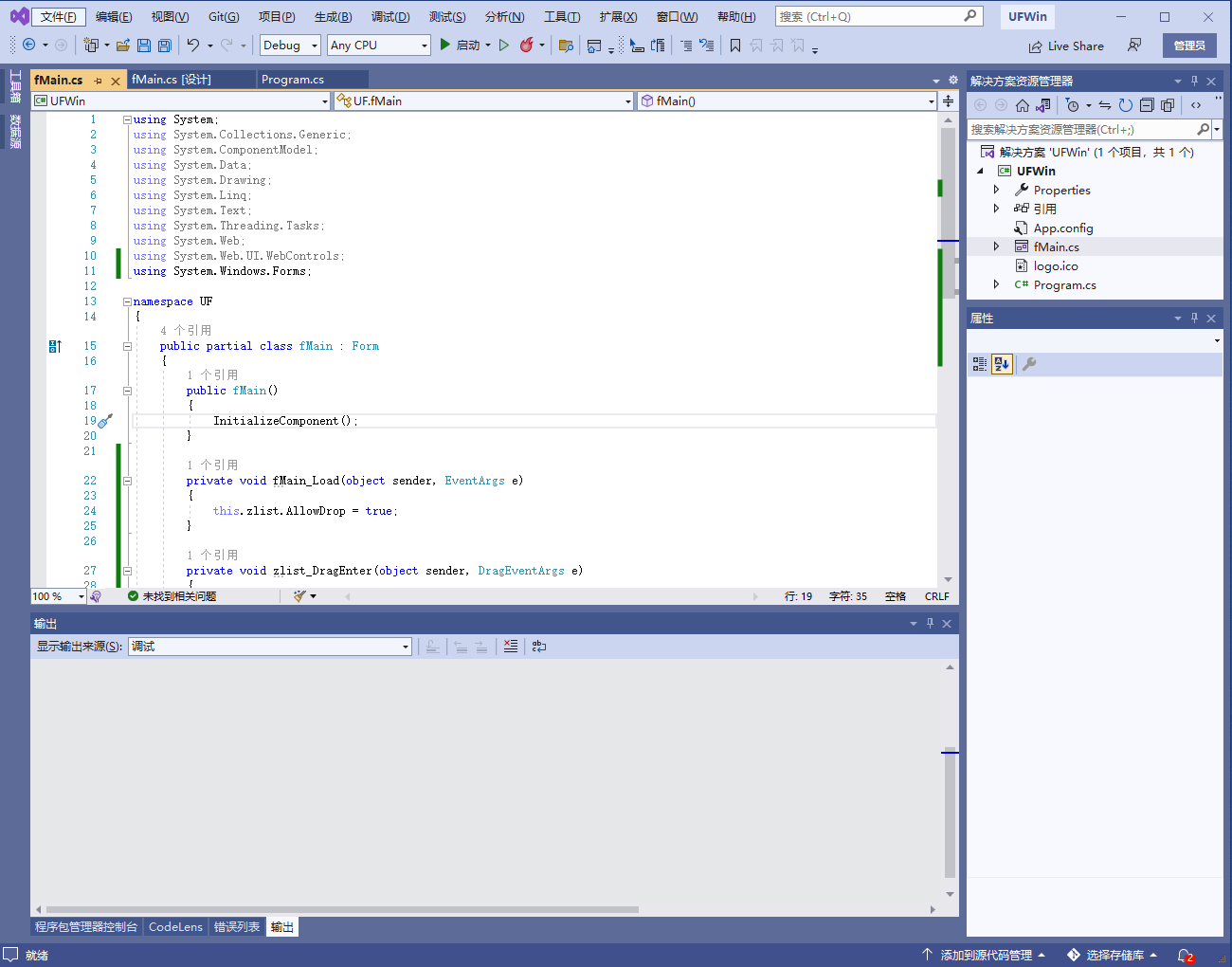The width and height of the screenshot is (1232, 967).
Task: Select App.config in Solution Explorer
Action: click(1063, 228)
